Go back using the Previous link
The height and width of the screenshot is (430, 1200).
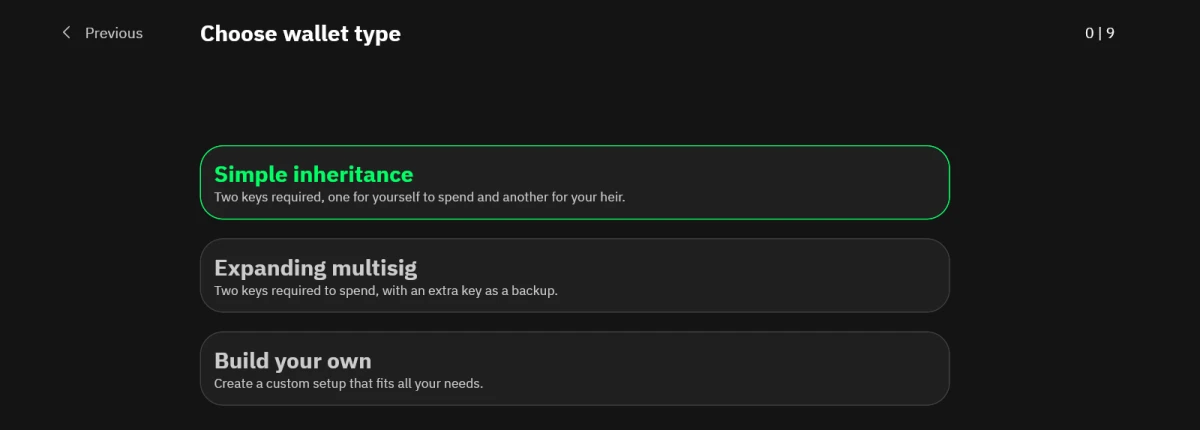click(113, 33)
